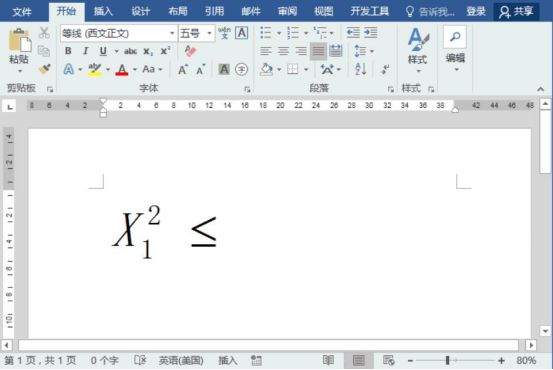Click 登录 Sign in

476,12
